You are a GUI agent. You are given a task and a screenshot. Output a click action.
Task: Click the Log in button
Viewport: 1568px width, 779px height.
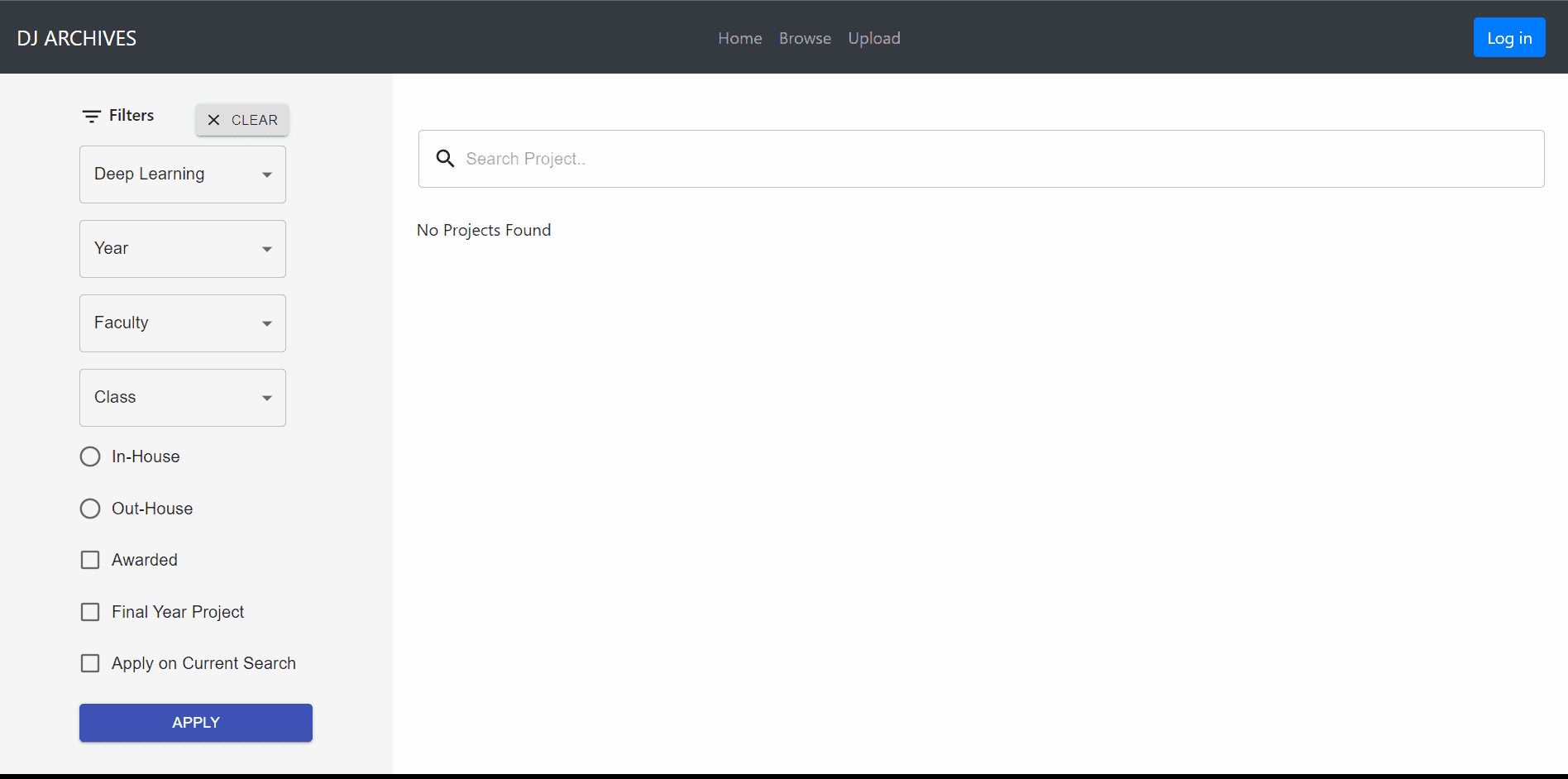point(1509,37)
